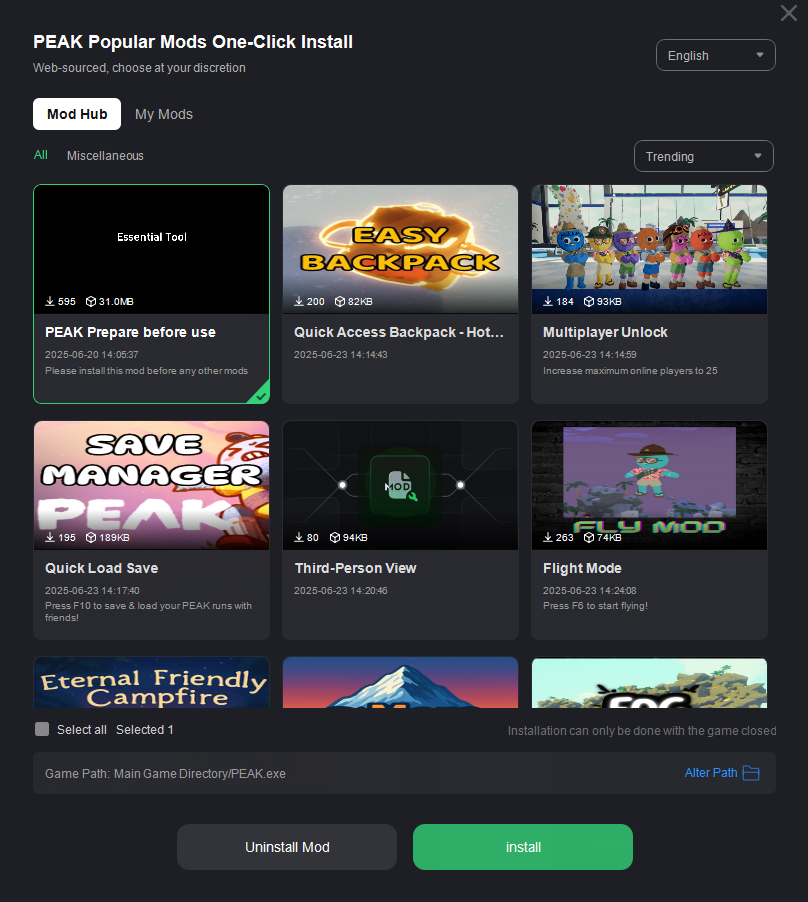The width and height of the screenshot is (808, 902).
Task: Click the download icon next to 200
Action: click(x=299, y=301)
